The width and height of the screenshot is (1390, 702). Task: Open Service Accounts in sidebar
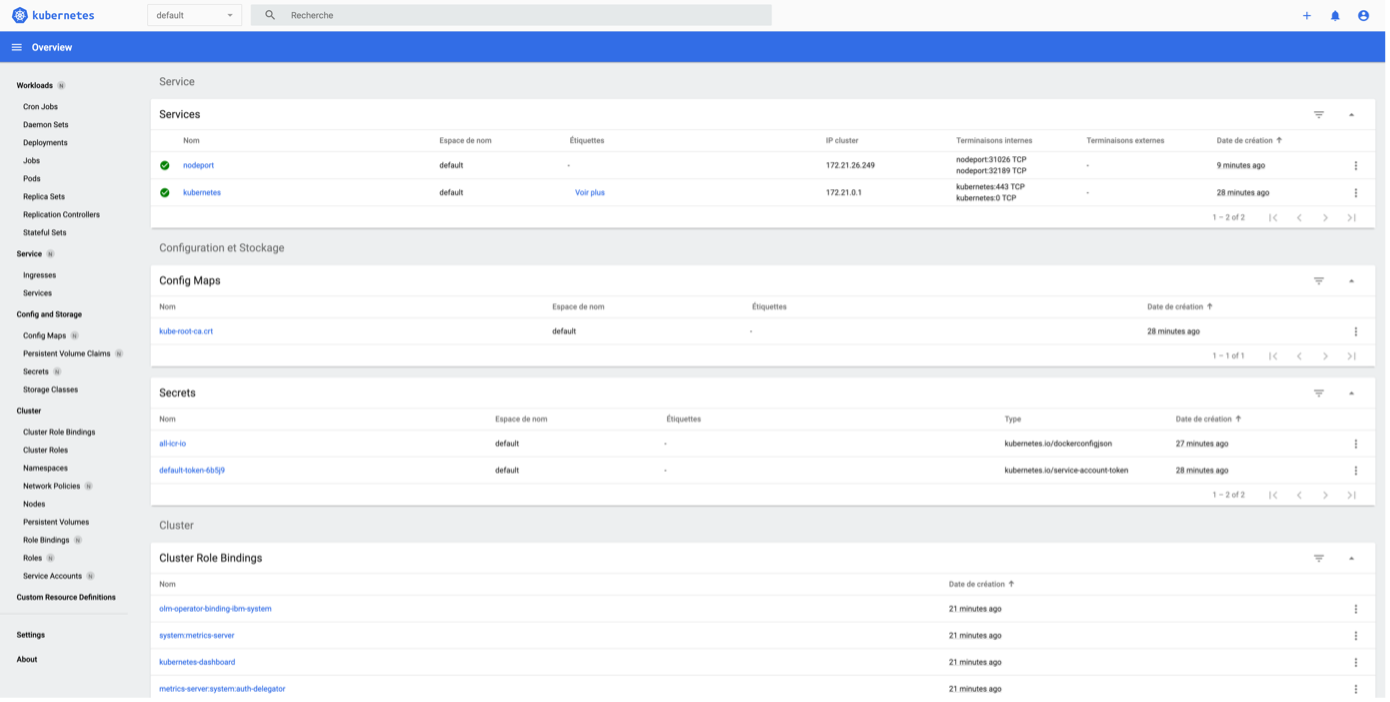pos(52,576)
